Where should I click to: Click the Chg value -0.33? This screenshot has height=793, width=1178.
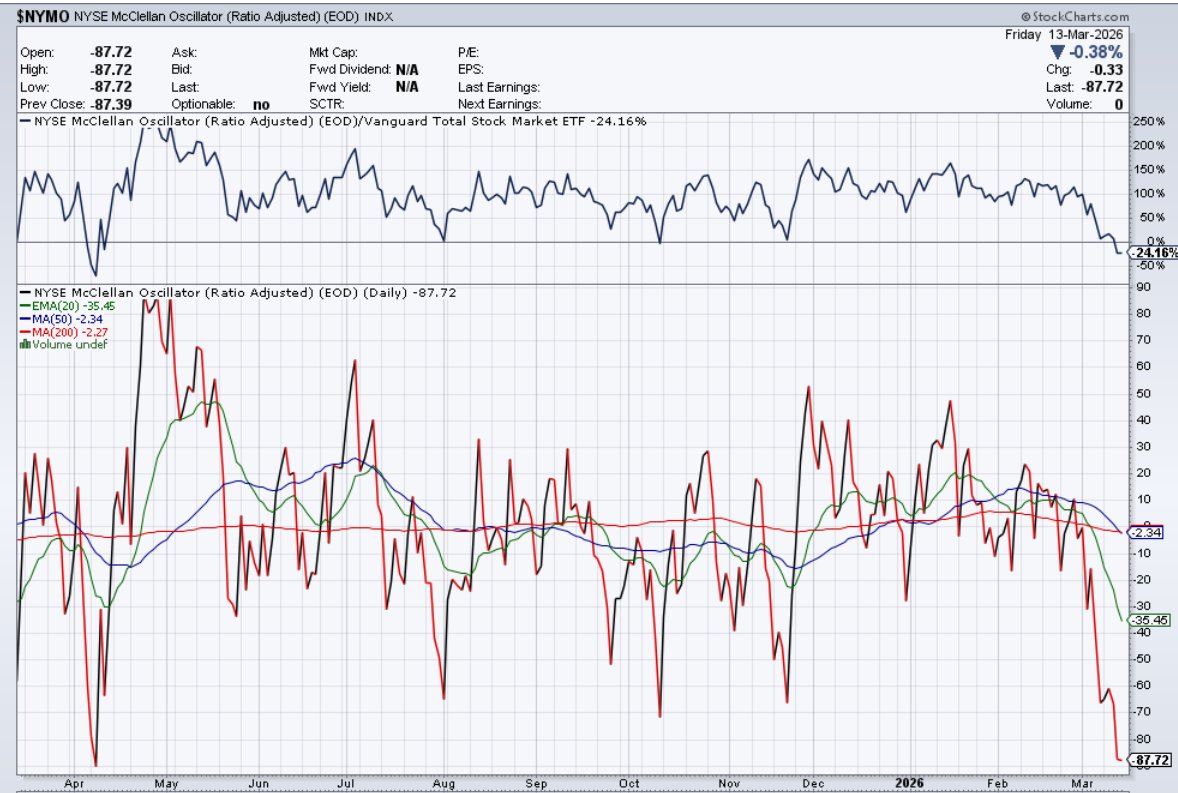pyautogui.click(x=1106, y=69)
